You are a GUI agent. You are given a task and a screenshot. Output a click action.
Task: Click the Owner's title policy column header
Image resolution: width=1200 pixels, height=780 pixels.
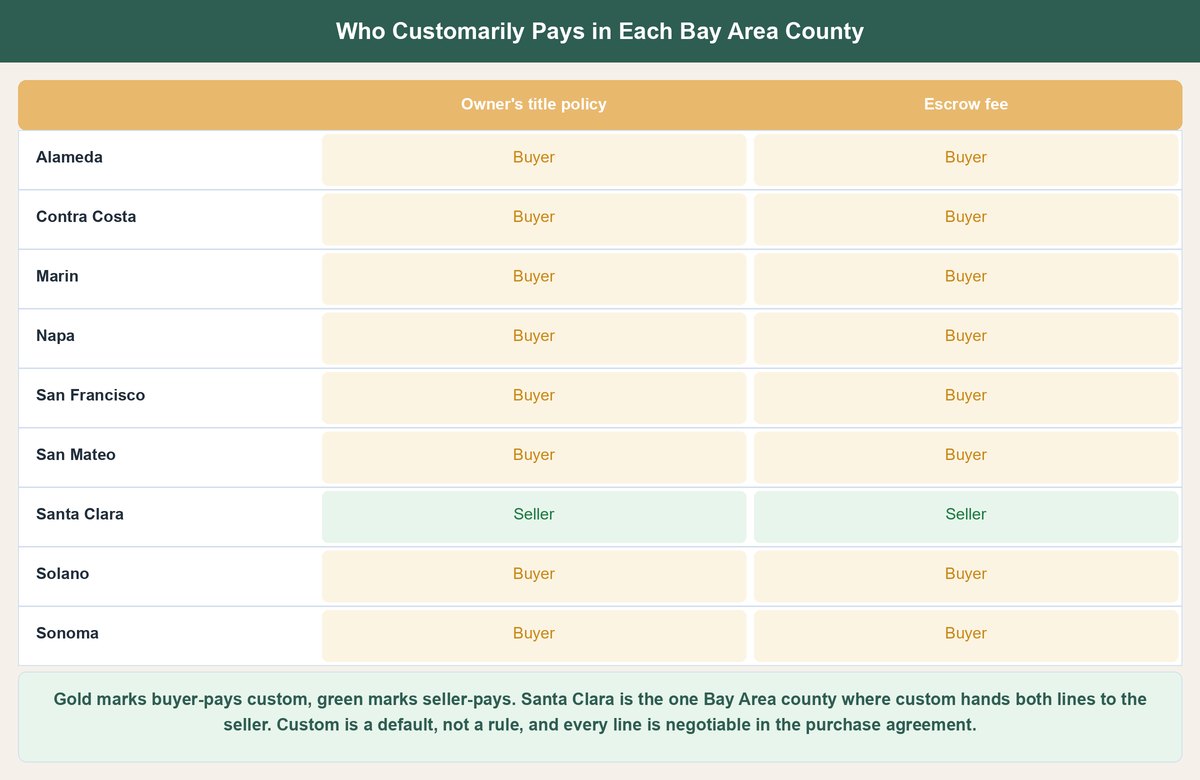coord(533,104)
